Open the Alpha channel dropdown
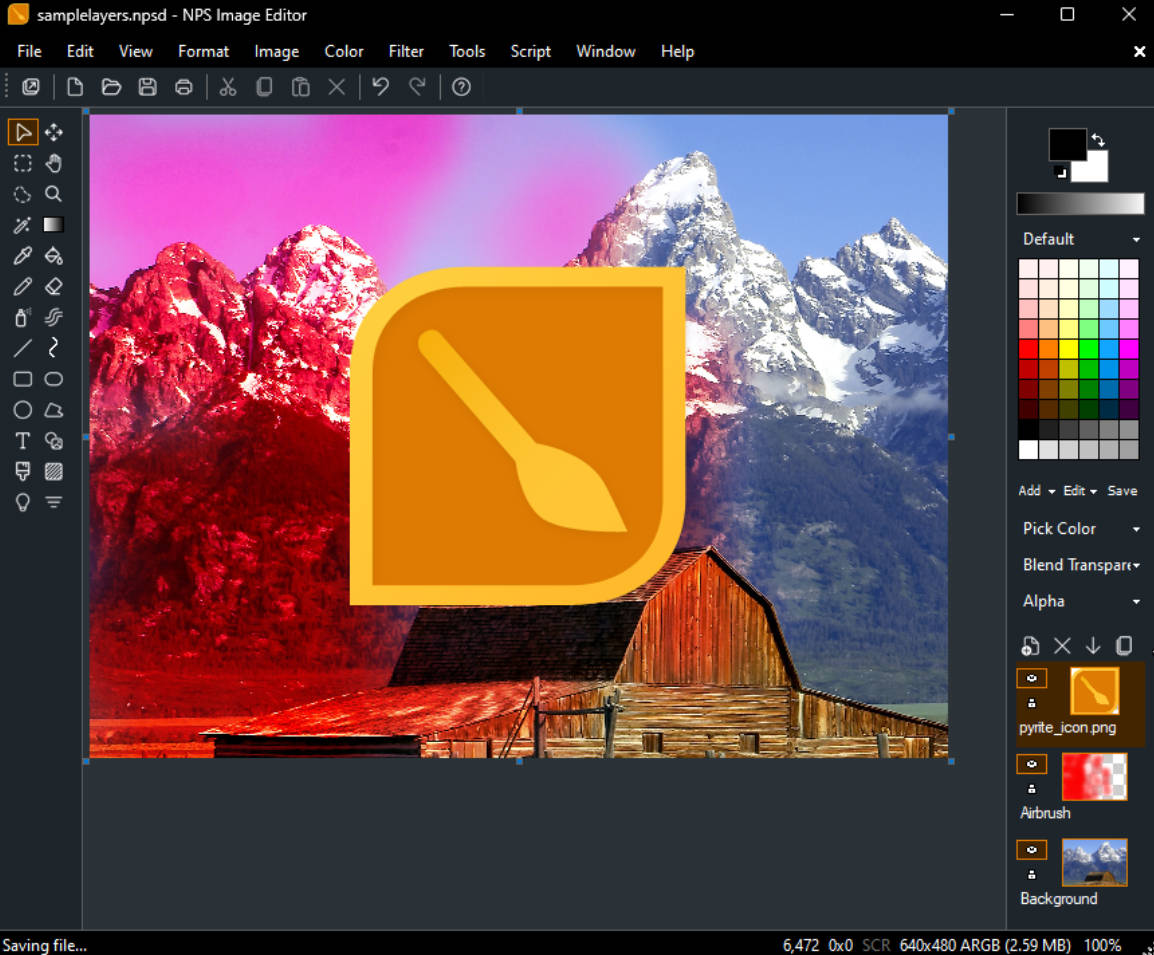This screenshot has height=955, width=1154. point(1080,601)
